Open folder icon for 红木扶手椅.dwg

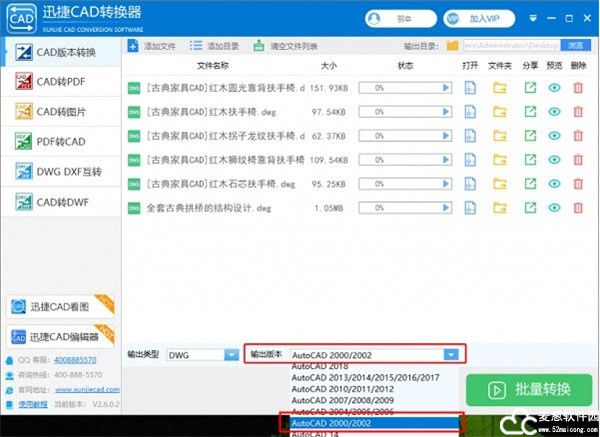[x=500, y=112]
